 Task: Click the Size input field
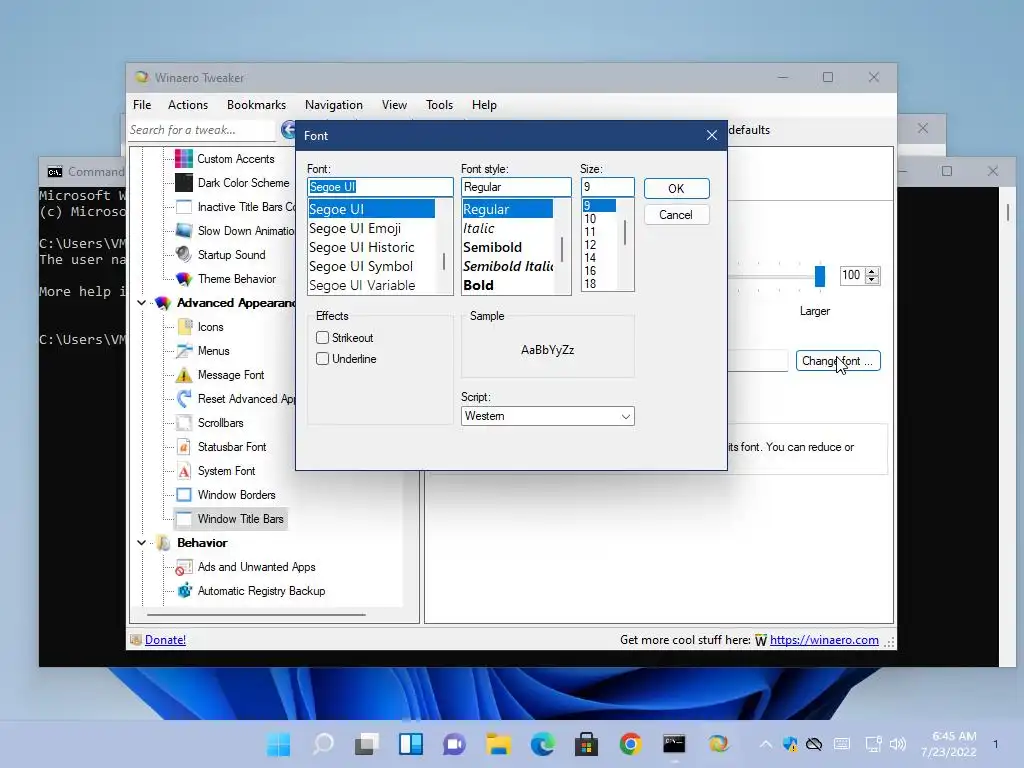click(607, 187)
